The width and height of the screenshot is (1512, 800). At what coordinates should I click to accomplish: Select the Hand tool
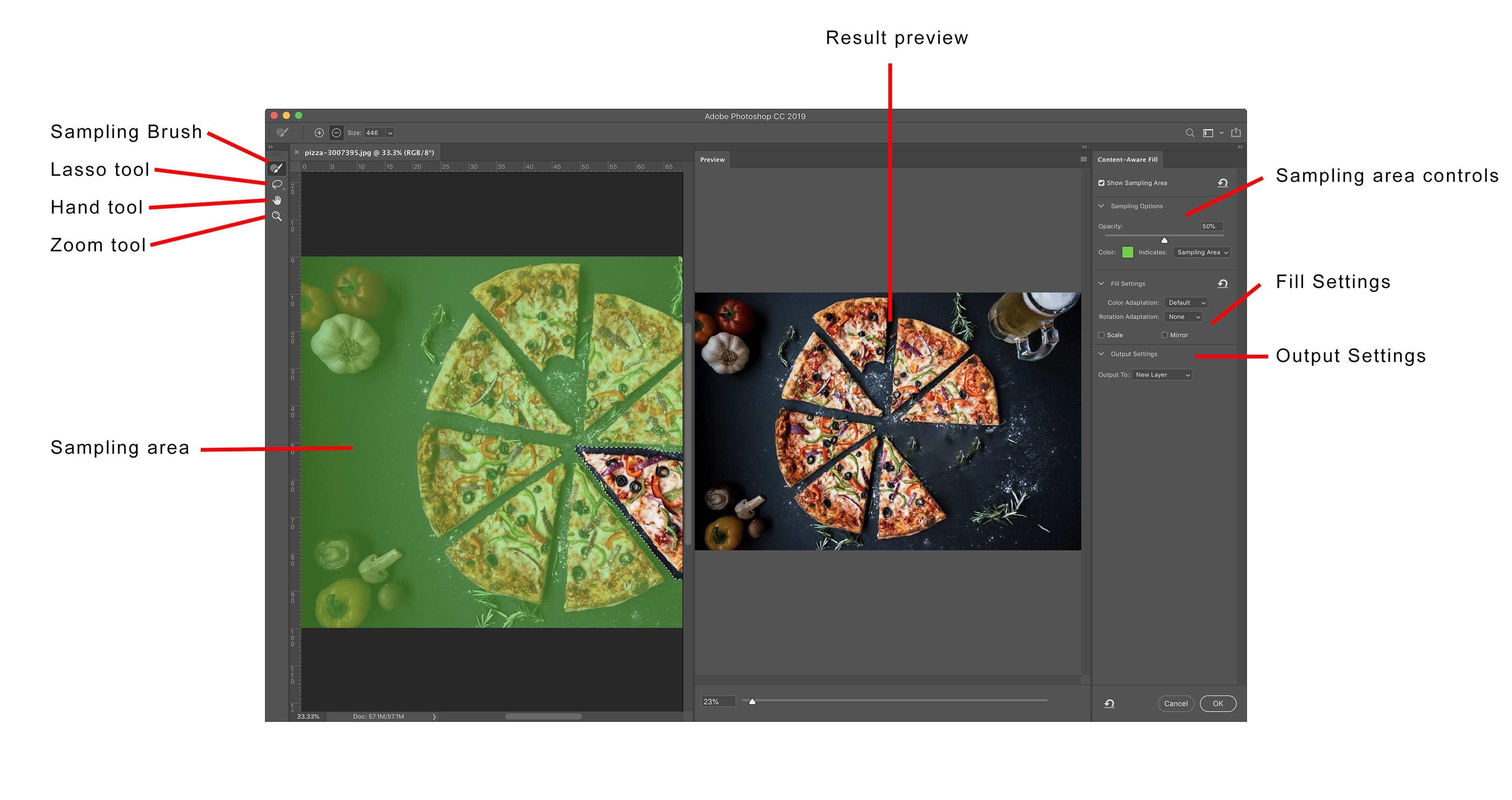pos(277,200)
